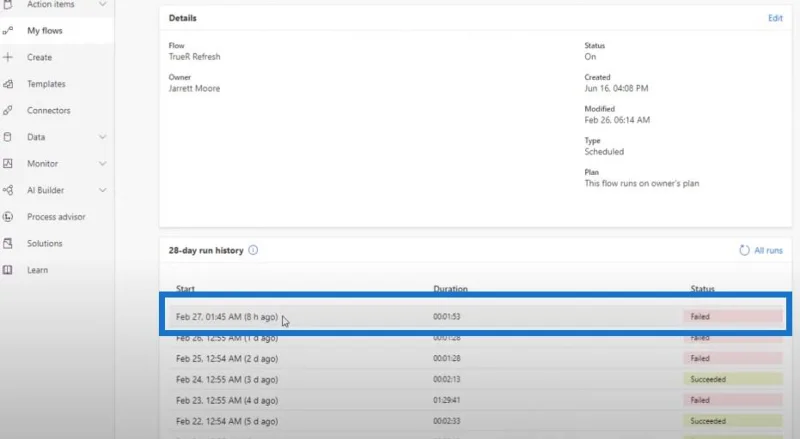This screenshot has width=800, height=439.
Task: Click the Duration column header
Action: [x=451, y=288]
